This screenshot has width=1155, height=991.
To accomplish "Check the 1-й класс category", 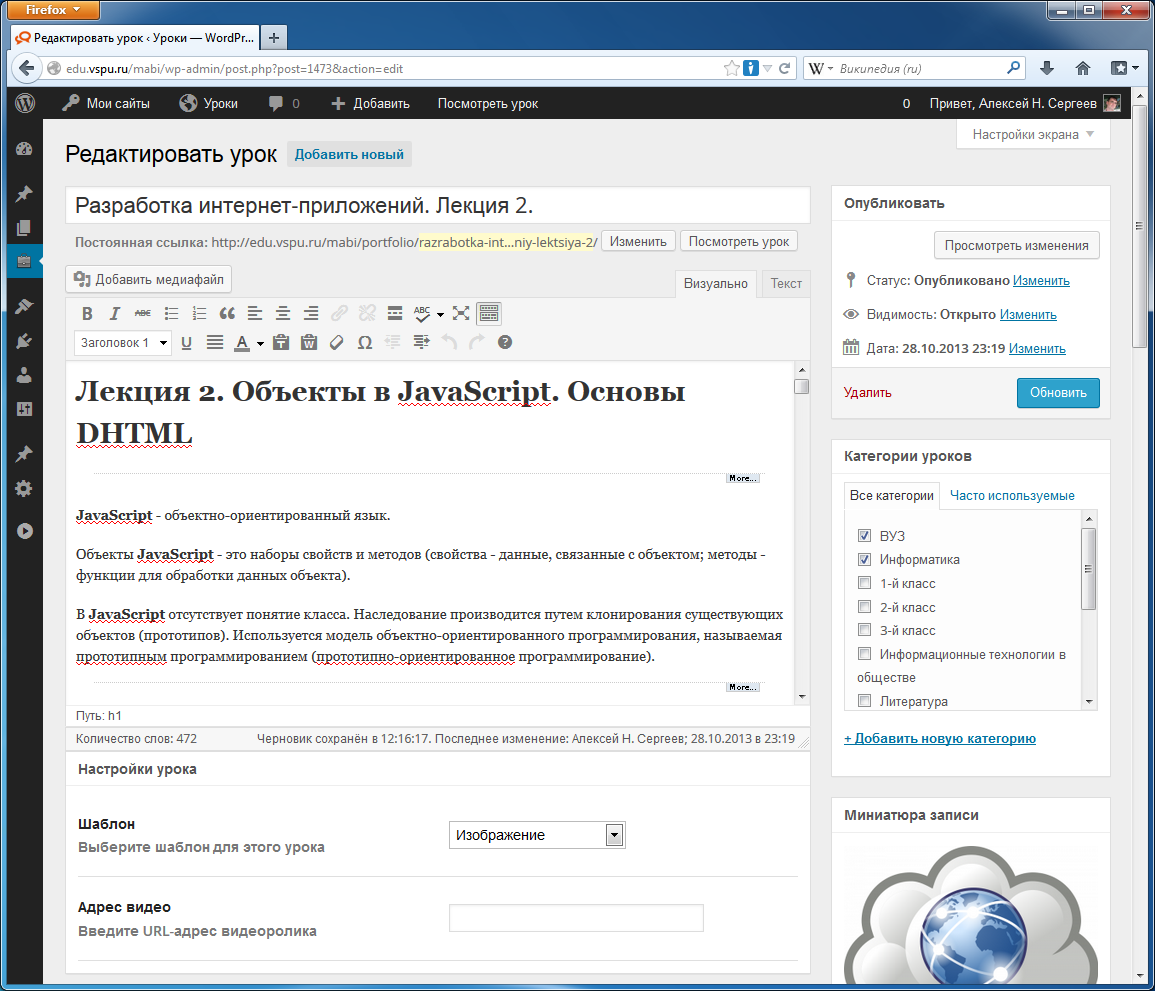I will point(865,583).
